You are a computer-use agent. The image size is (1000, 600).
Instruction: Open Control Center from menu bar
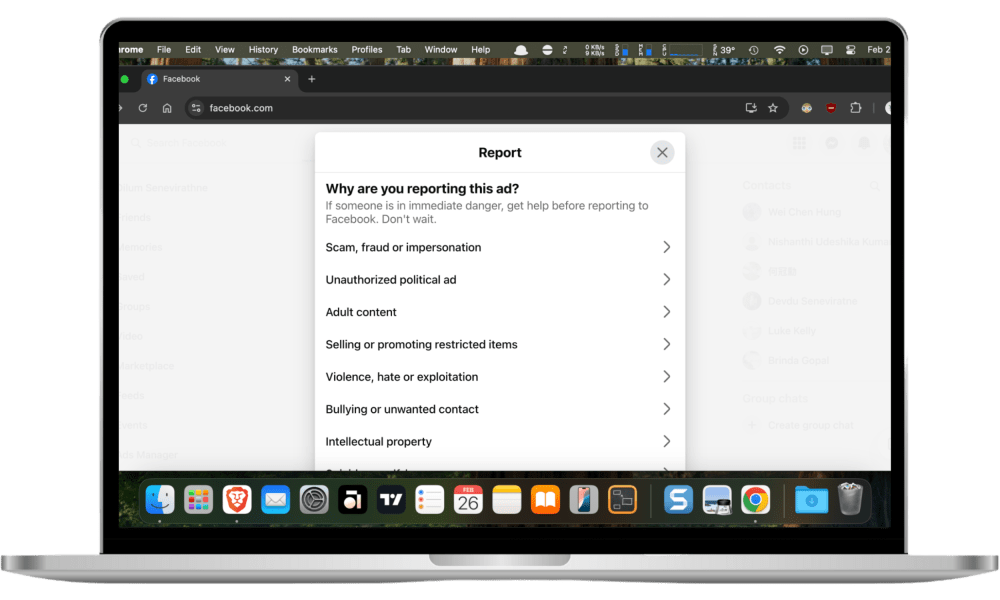click(x=850, y=50)
